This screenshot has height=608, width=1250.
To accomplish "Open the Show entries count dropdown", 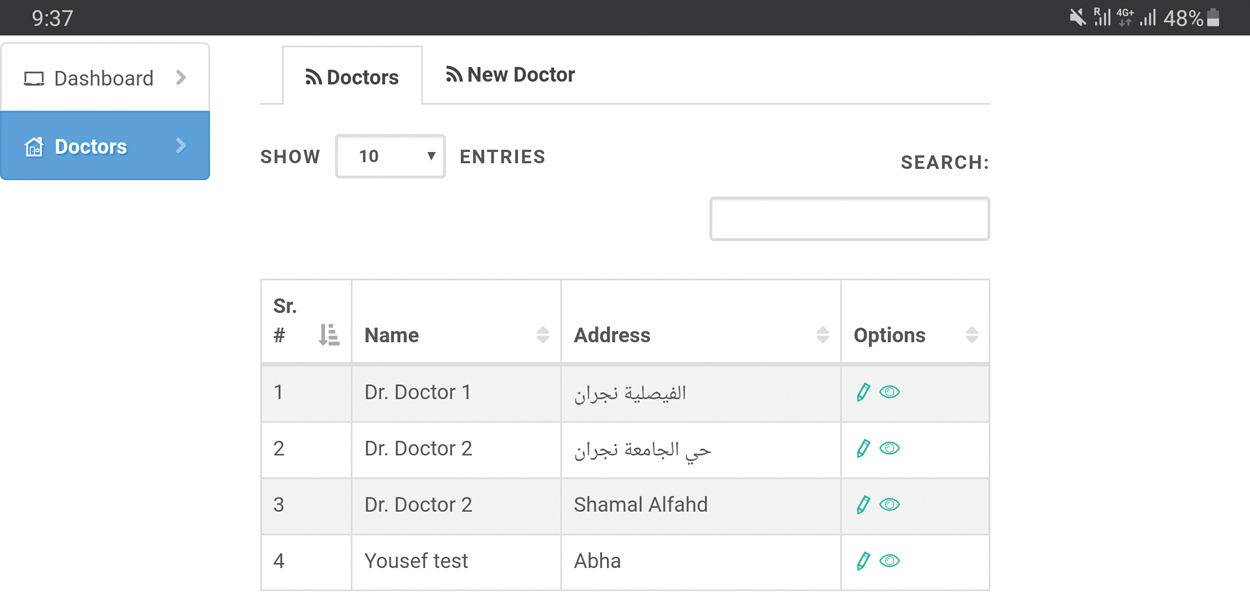I will tap(390, 157).
